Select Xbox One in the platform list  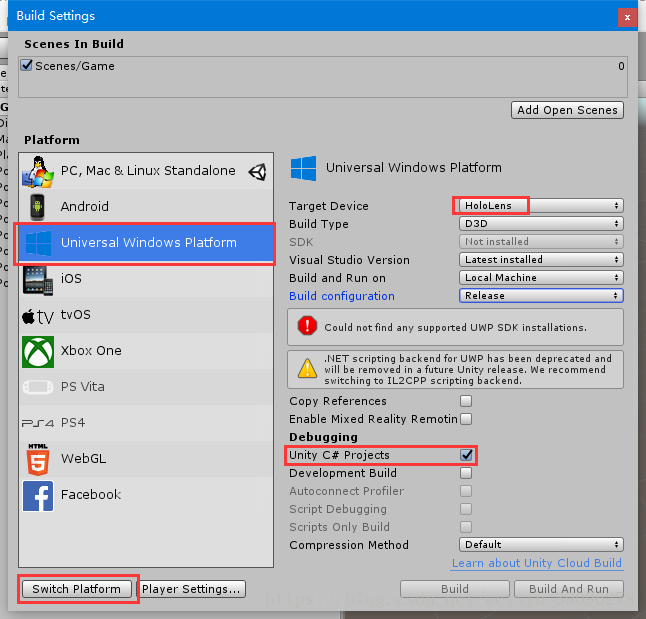point(146,351)
